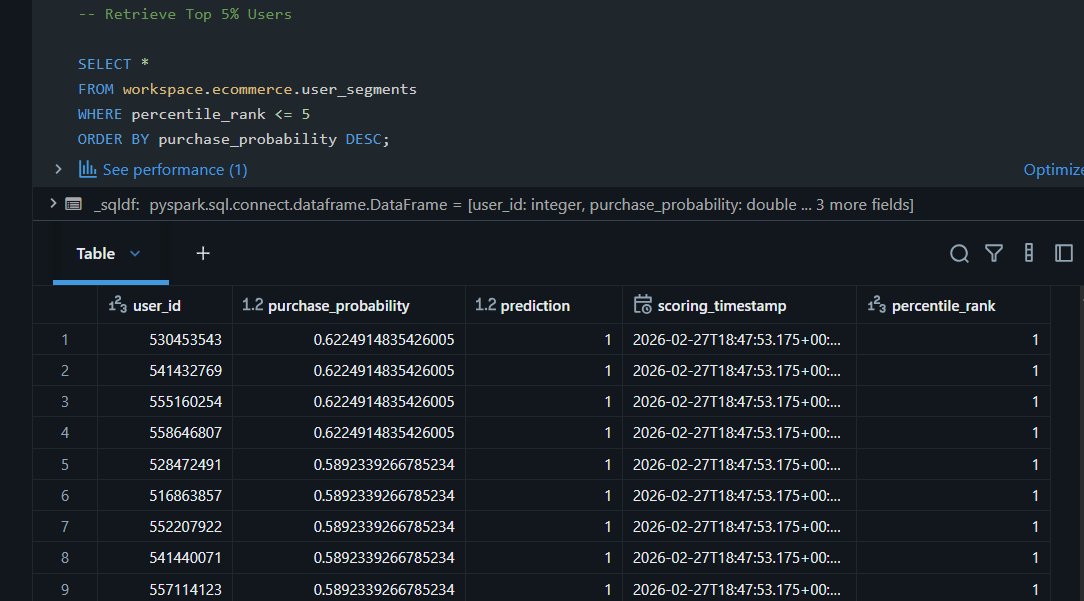Click the Retrieve Top 5% Users comment
The image size is (1084, 601).
pyautogui.click(x=185, y=14)
